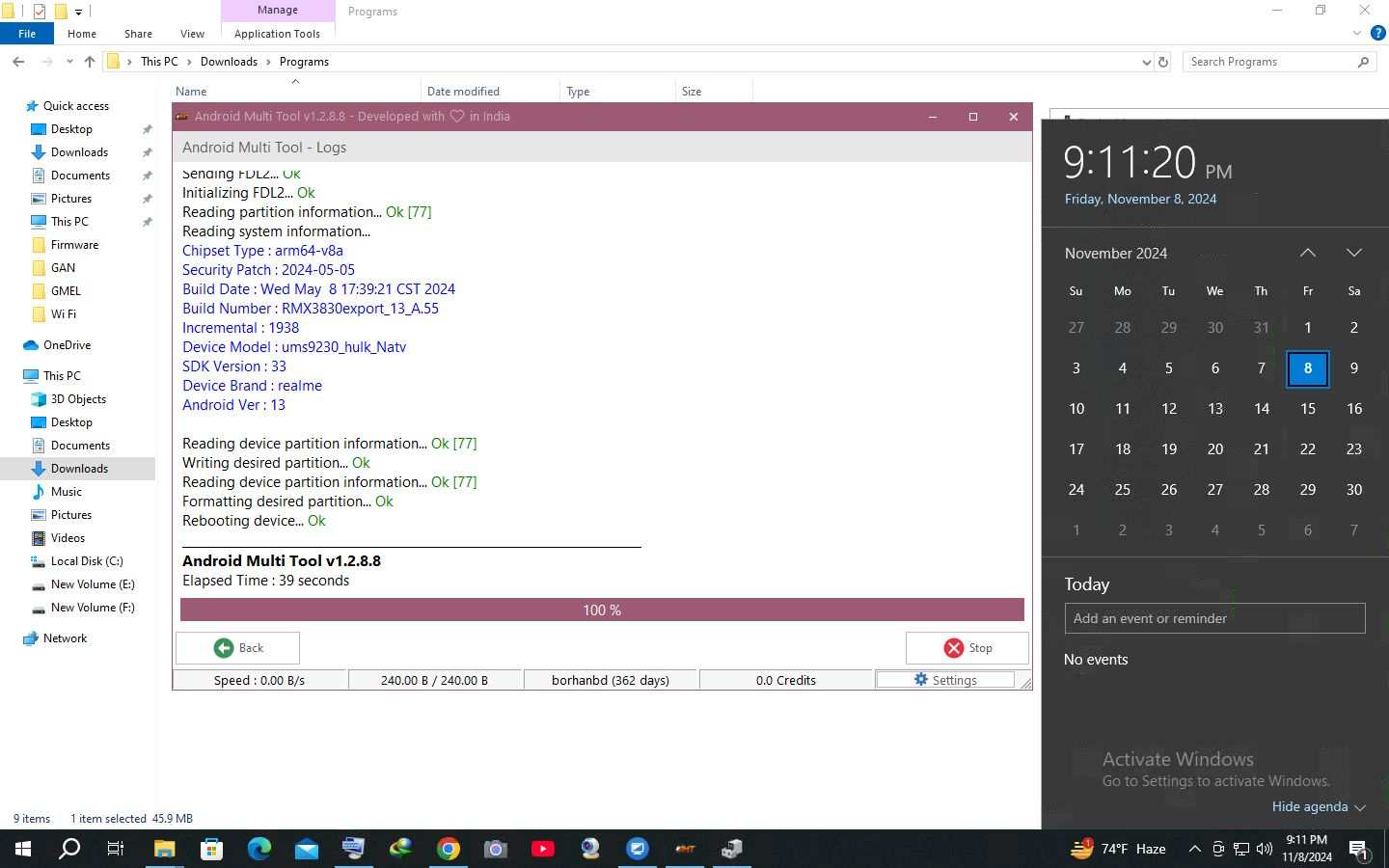
Task: Go to next month in calendar
Action: click(1354, 253)
